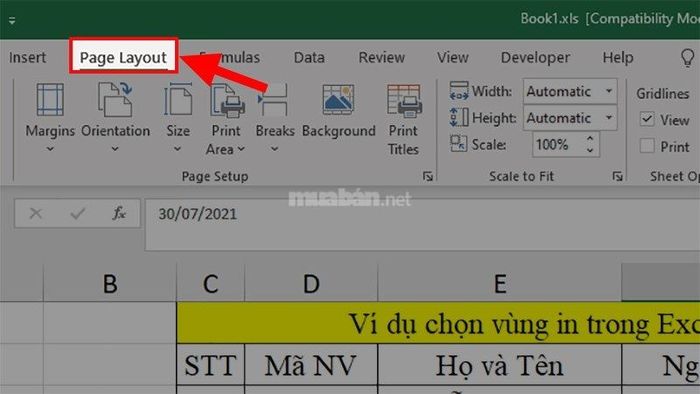Expand the Breaks dropdown chevron
The height and width of the screenshot is (394, 700).
[x=275, y=149]
